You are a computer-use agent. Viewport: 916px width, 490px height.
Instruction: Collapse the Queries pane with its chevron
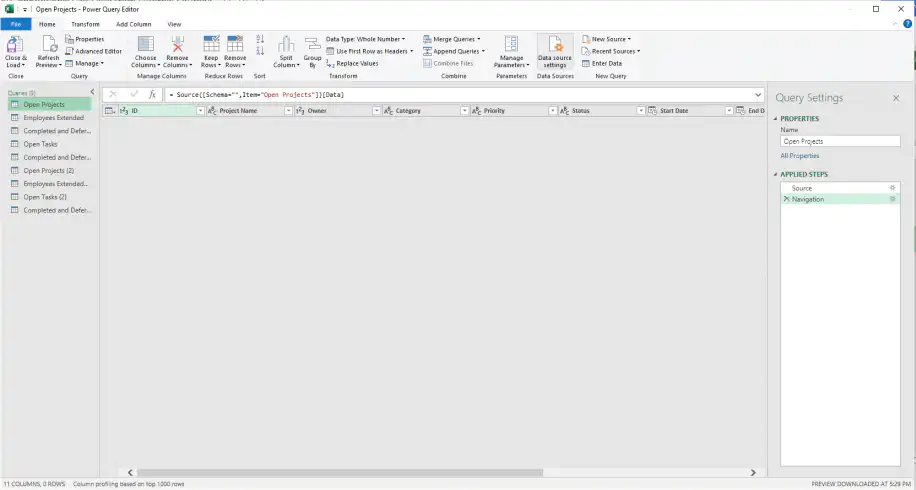tap(92, 92)
